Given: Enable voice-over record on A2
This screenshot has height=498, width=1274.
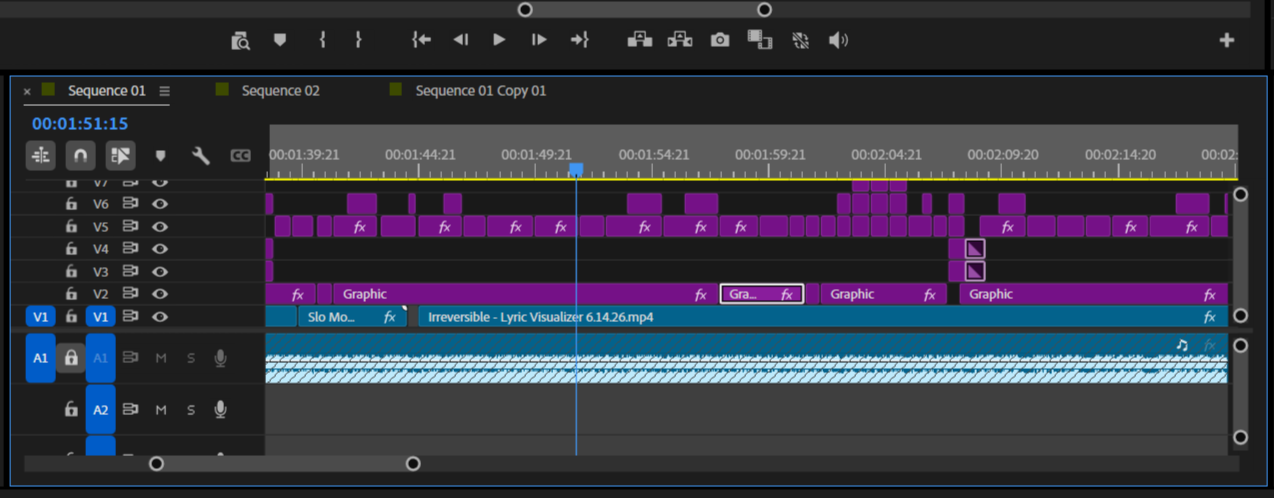Looking at the screenshot, I should point(221,409).
